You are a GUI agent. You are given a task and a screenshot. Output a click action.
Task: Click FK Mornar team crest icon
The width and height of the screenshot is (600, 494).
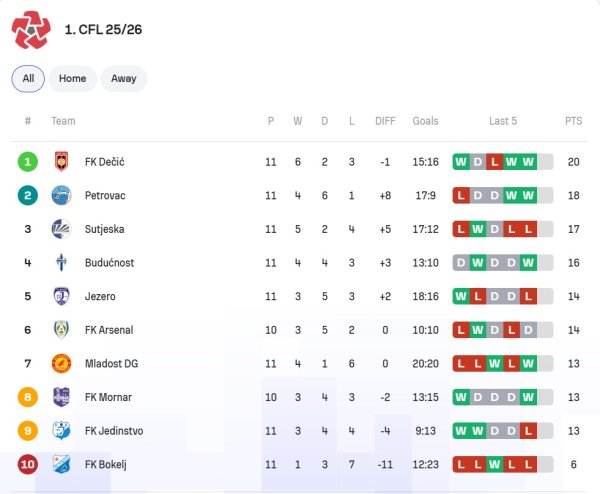[x=61, y=397]
